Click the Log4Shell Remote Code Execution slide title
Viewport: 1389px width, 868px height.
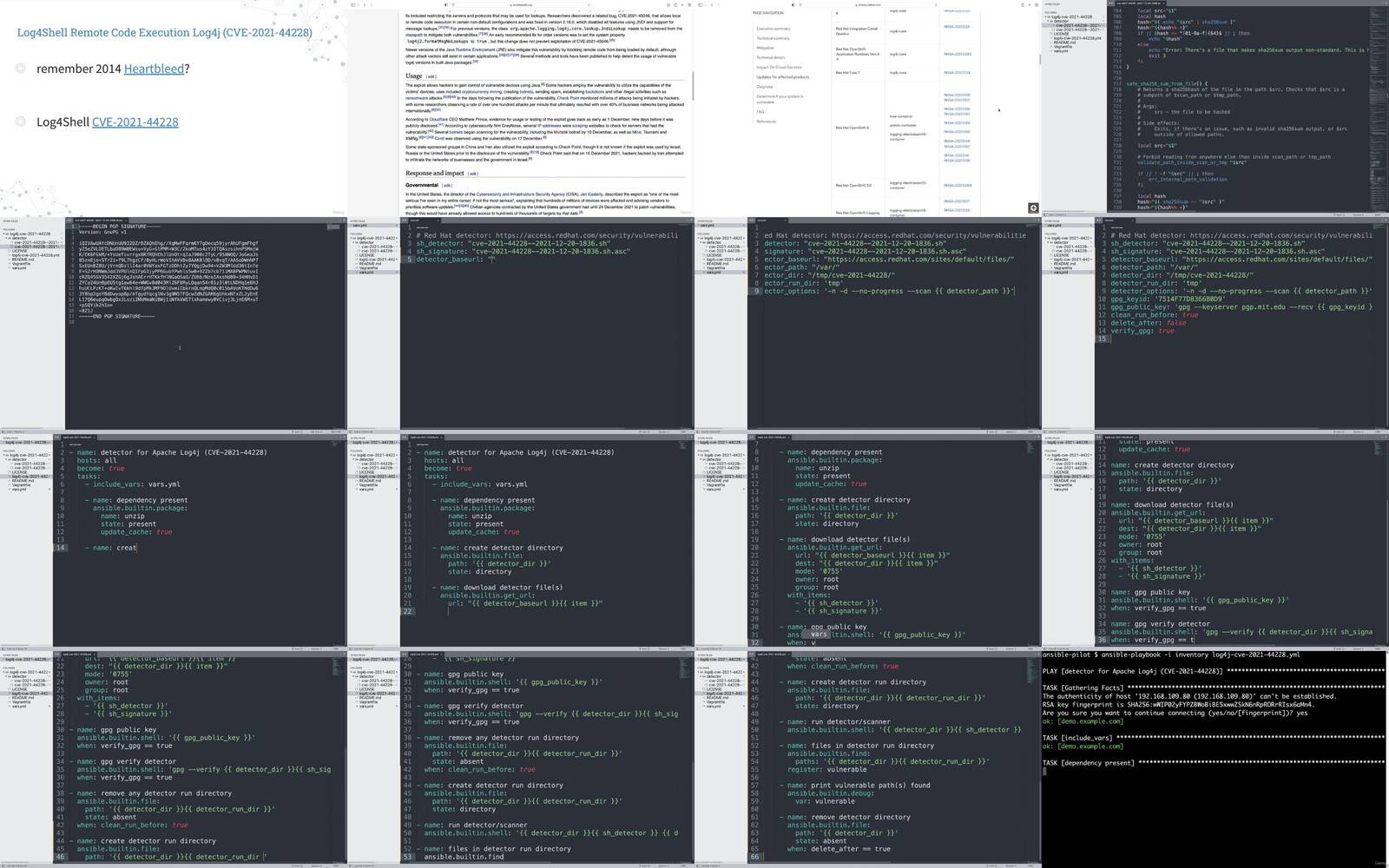click(x=165, y=33)
